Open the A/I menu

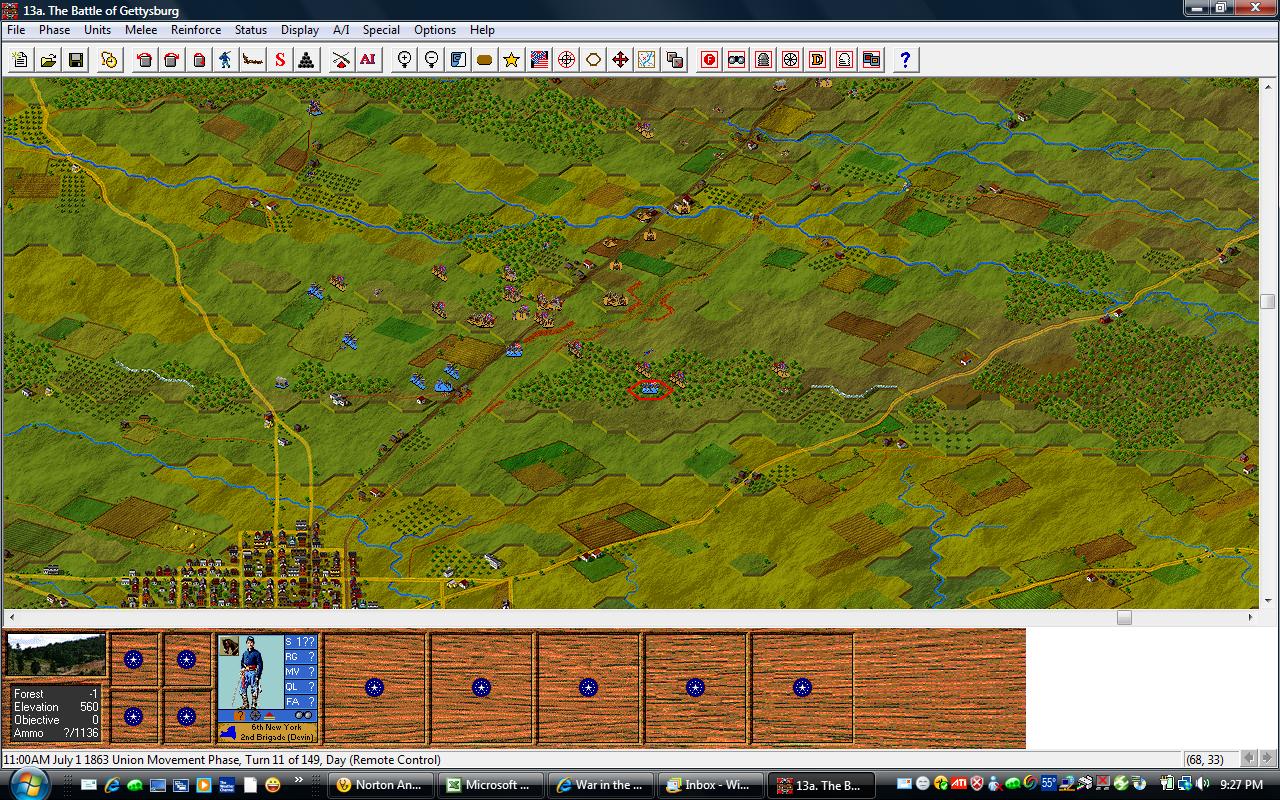341,30
